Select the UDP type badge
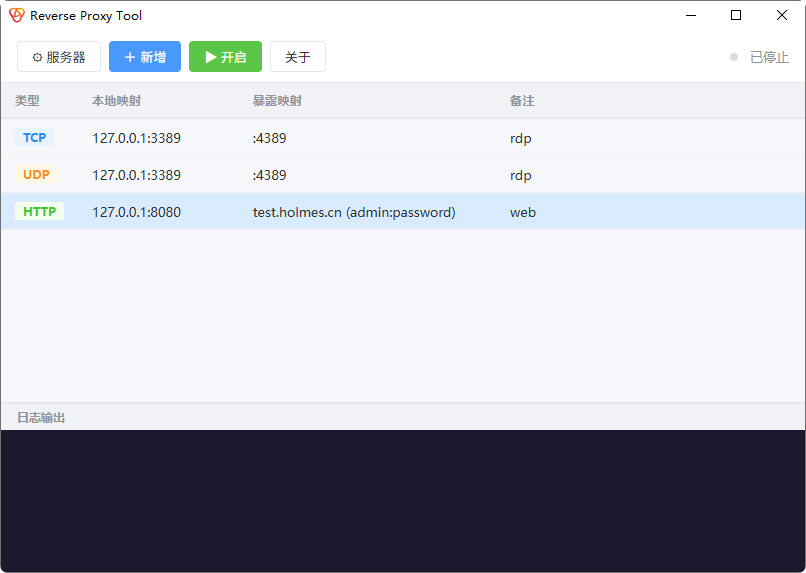The image size is (806, 573). point(36,175)
